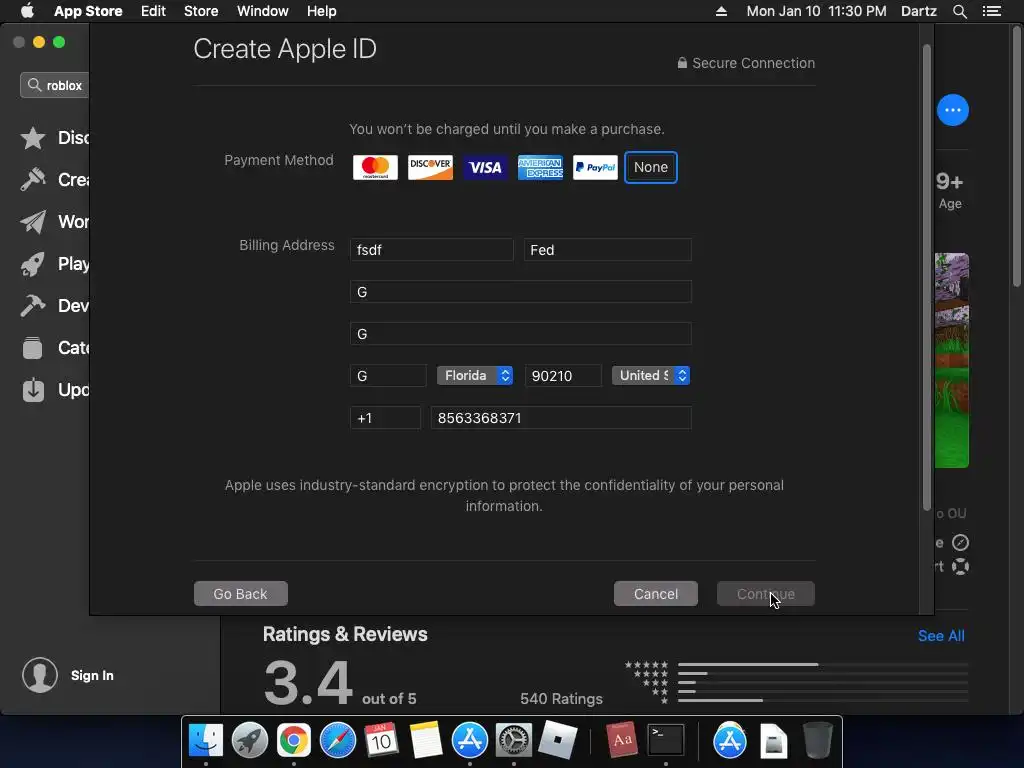Click the eject icon in menu bar
Image resolution: width=1024 pixels, height=768 pixels.
(x=722, y=11)
